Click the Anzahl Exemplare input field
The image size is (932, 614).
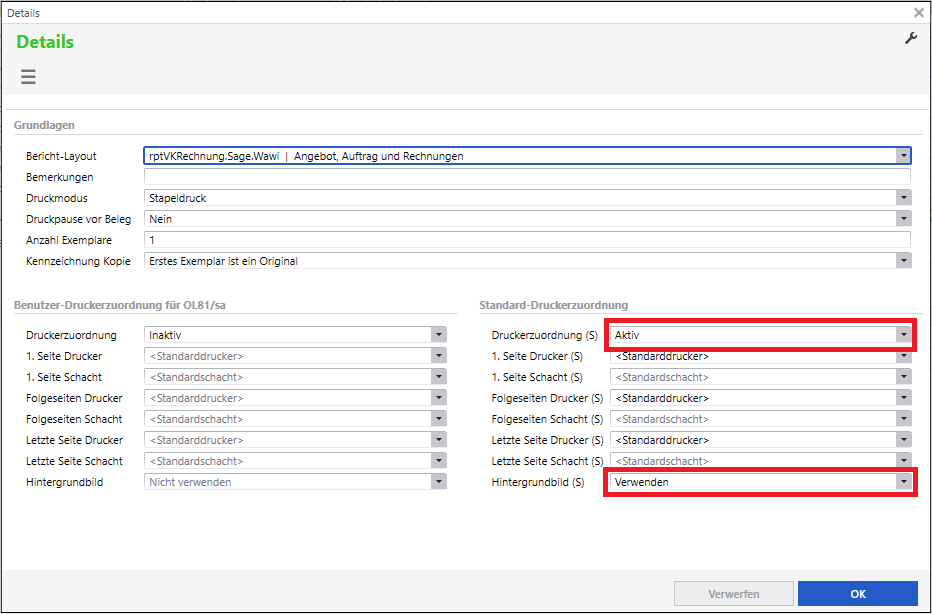pyautogui.click(x=526, y=240)
